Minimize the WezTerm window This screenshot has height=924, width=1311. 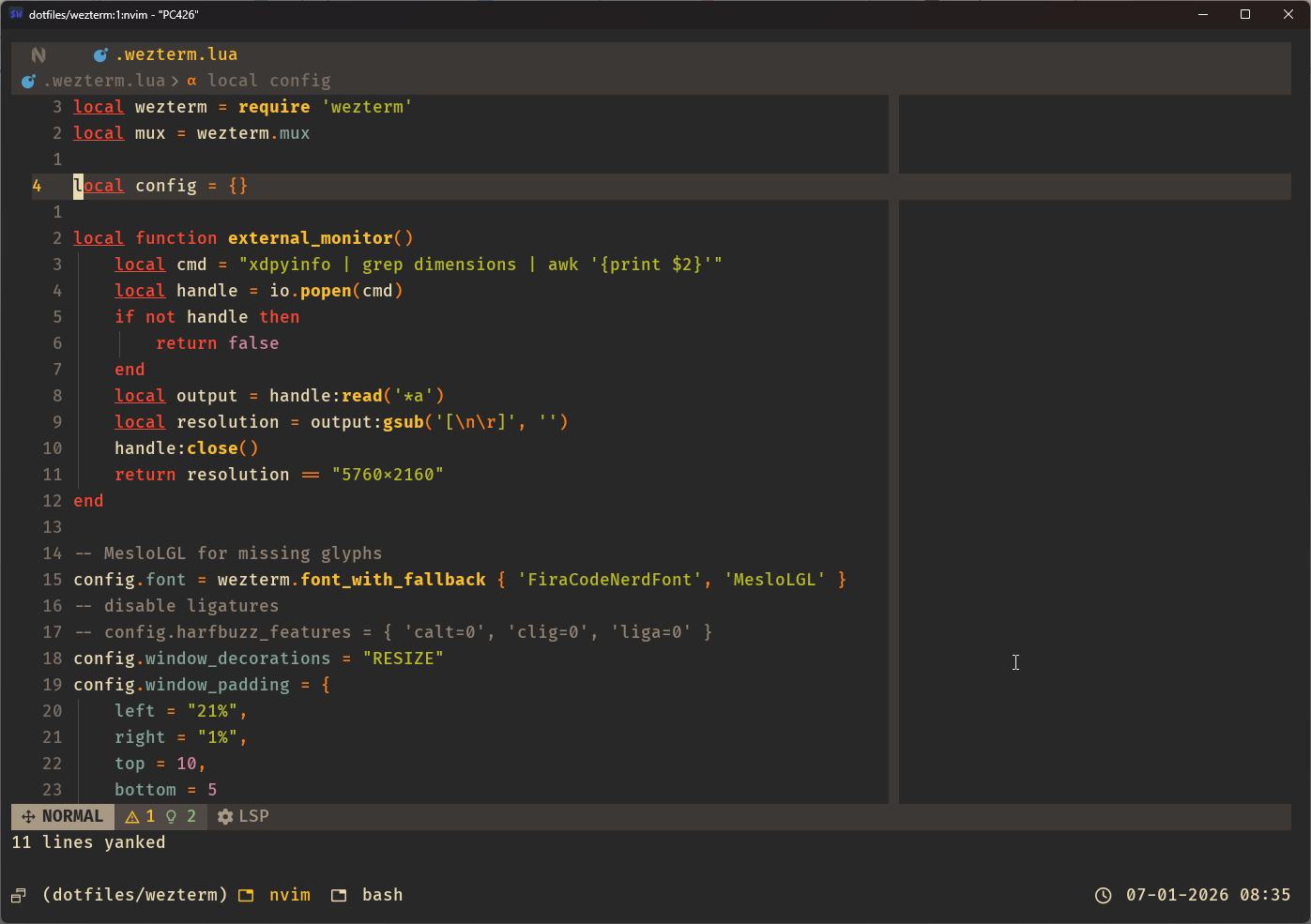[1203, 14]
